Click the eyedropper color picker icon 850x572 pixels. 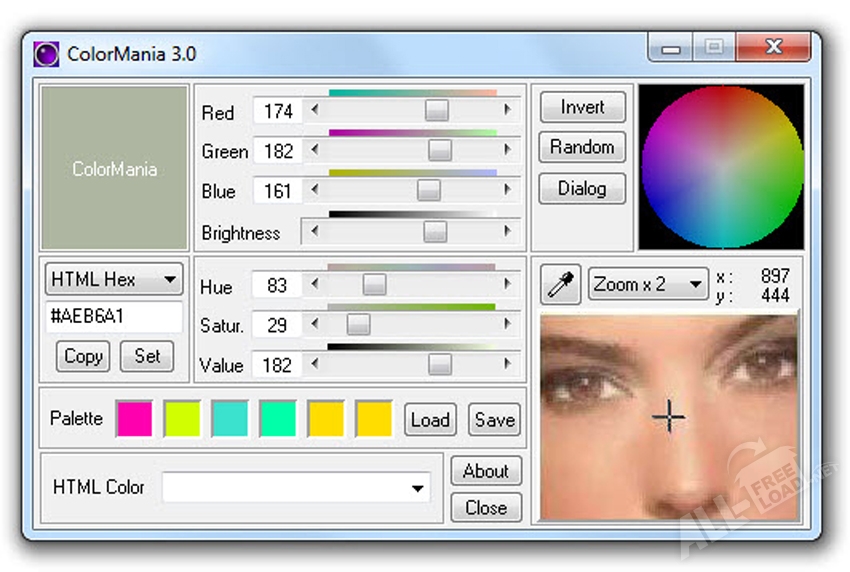coord(561,285)
